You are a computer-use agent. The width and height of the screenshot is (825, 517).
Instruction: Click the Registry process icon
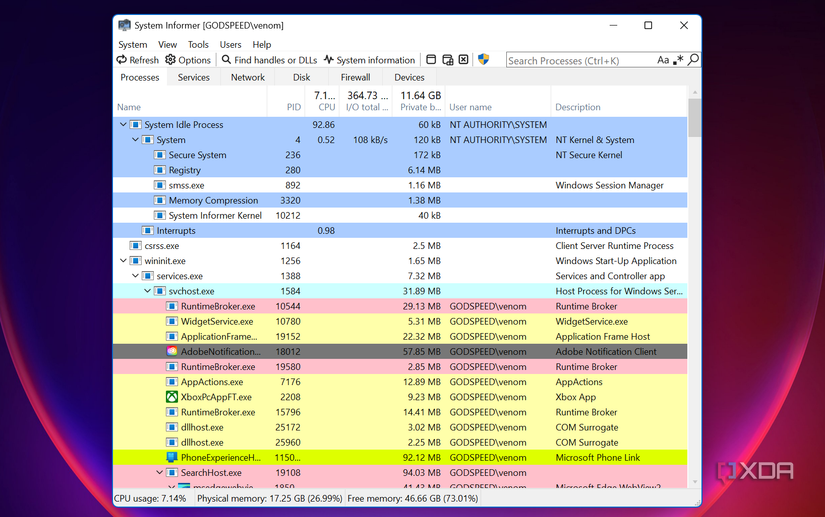pyautogui.click(x=159, y=170)
